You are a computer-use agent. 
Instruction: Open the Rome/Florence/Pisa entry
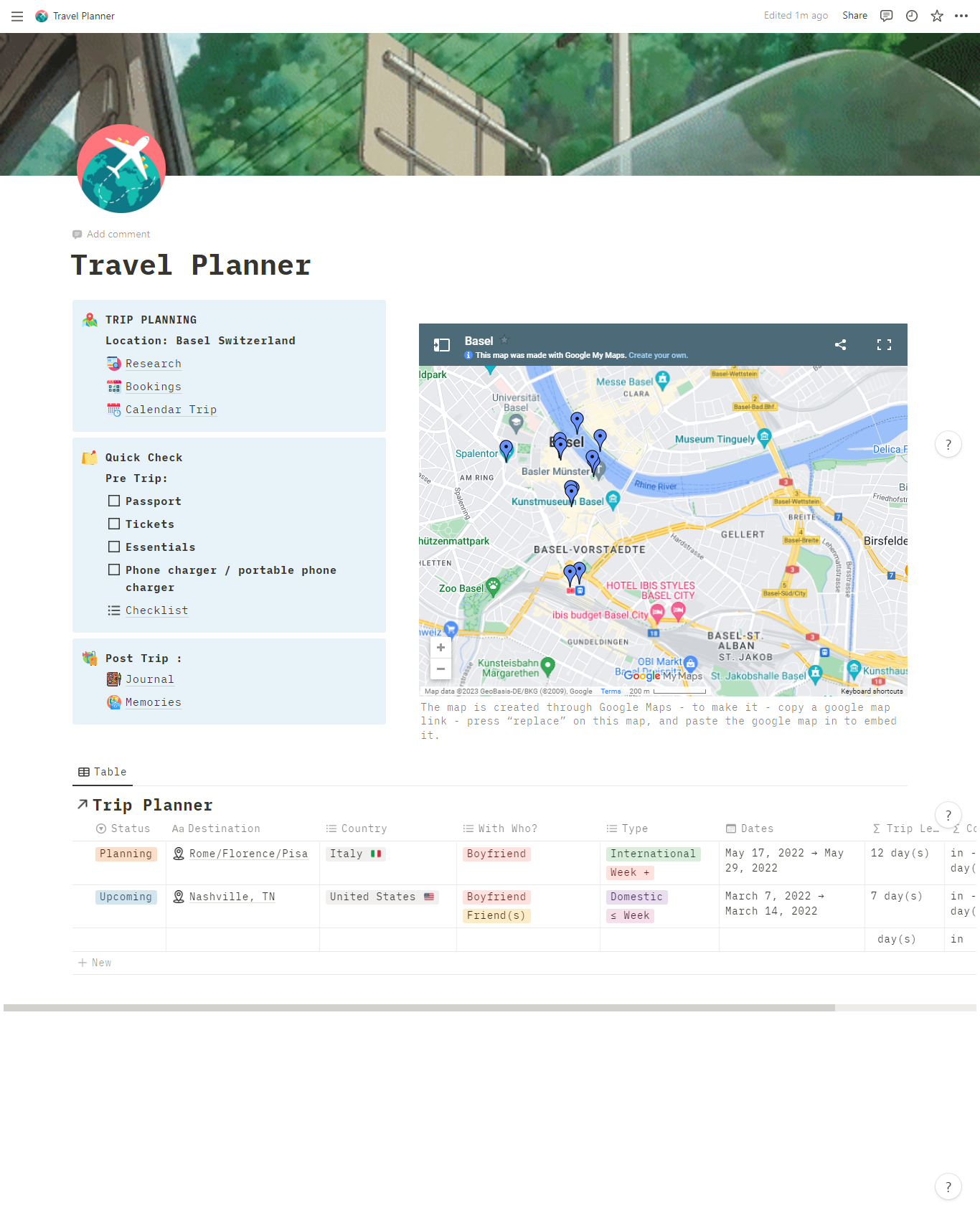[x=248, y=854]
